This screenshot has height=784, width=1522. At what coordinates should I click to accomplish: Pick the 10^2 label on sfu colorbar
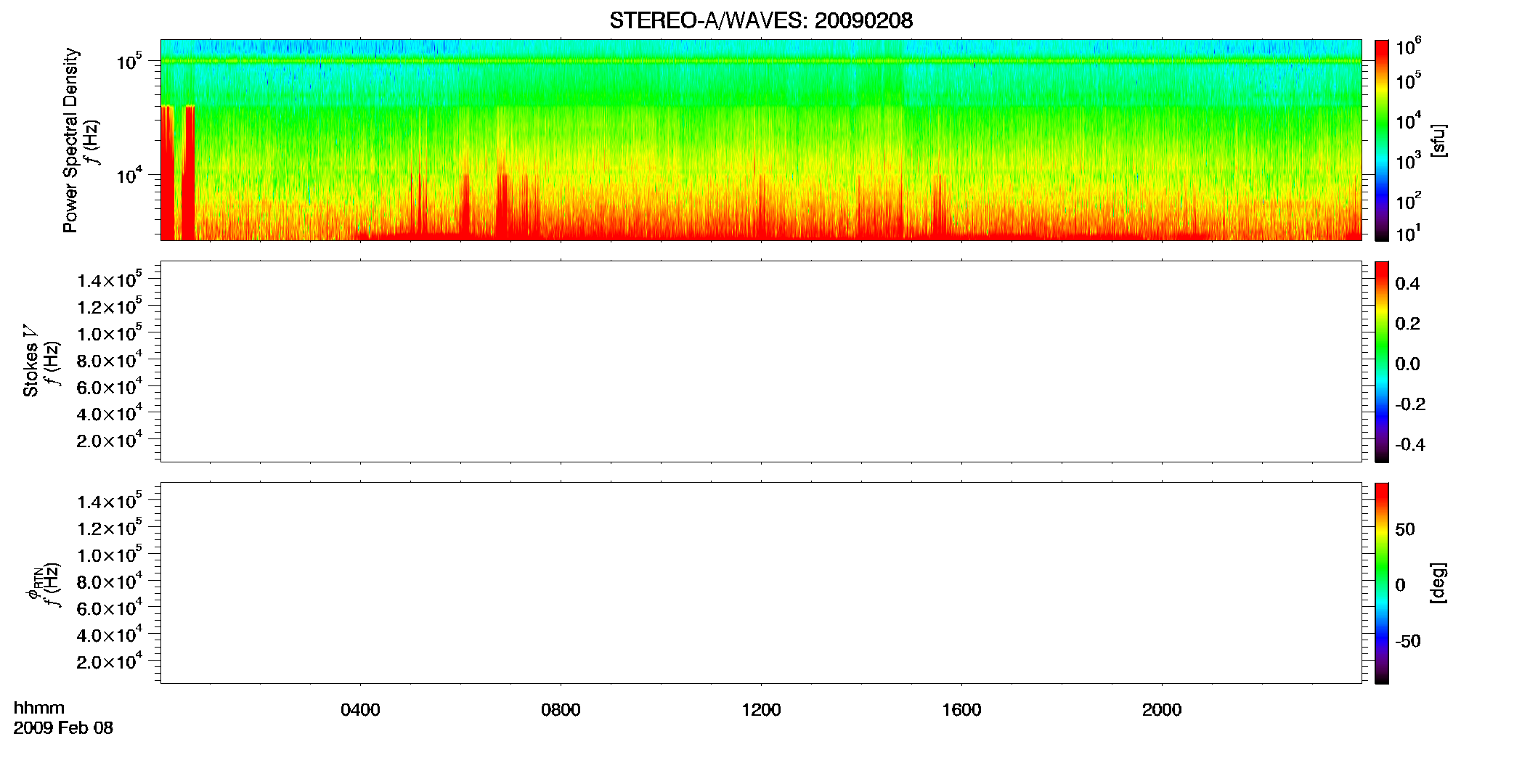coord(1407,200)
